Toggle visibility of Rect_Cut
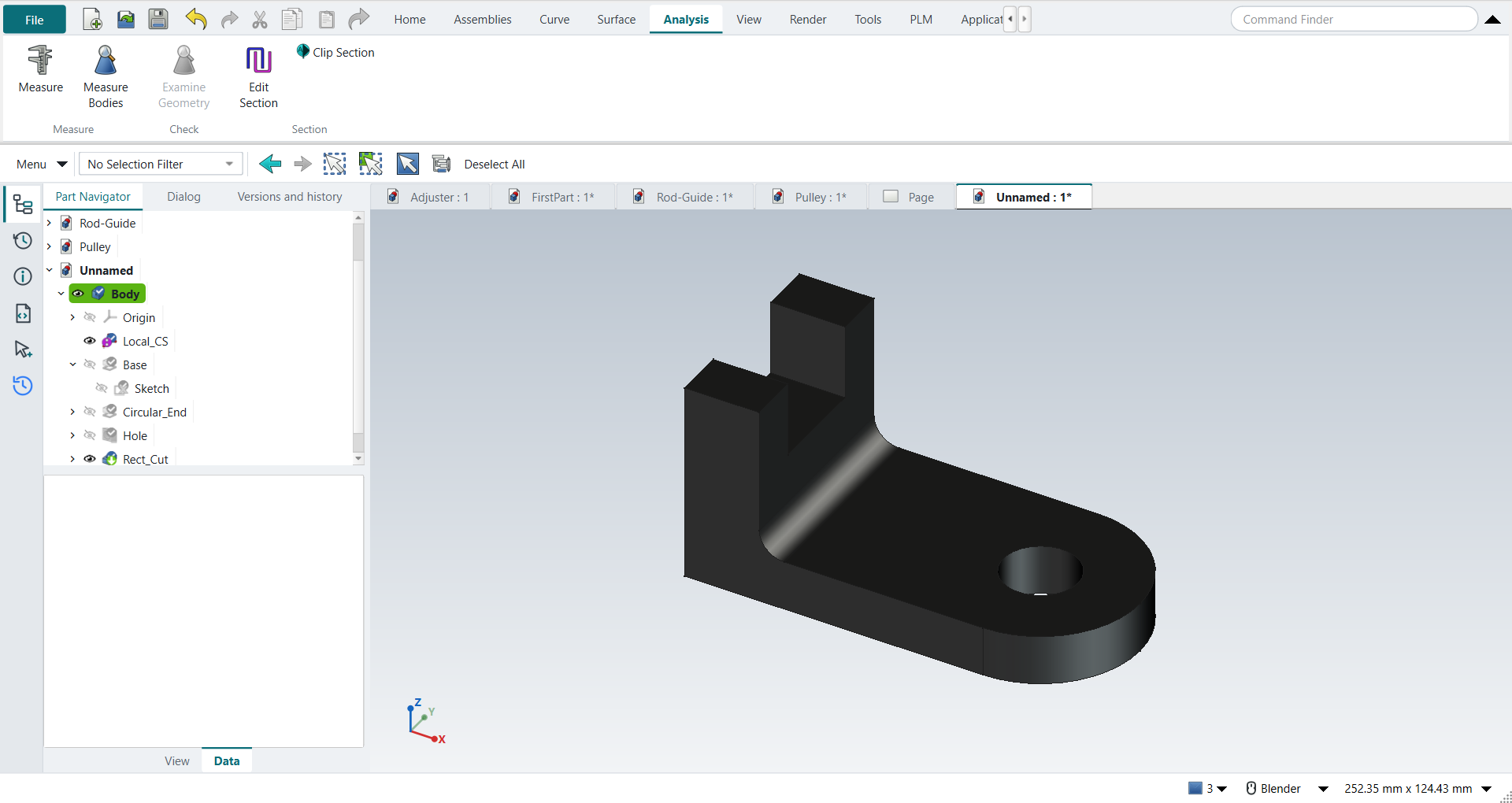The height and width of the screenshot is (803, 1512). [90, 459]
